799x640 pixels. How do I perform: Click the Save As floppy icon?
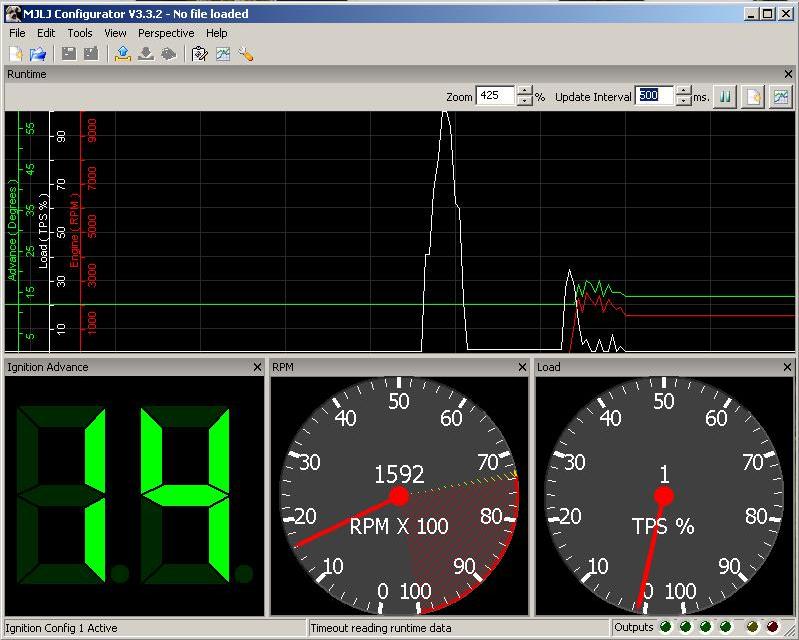coord(91,54)
